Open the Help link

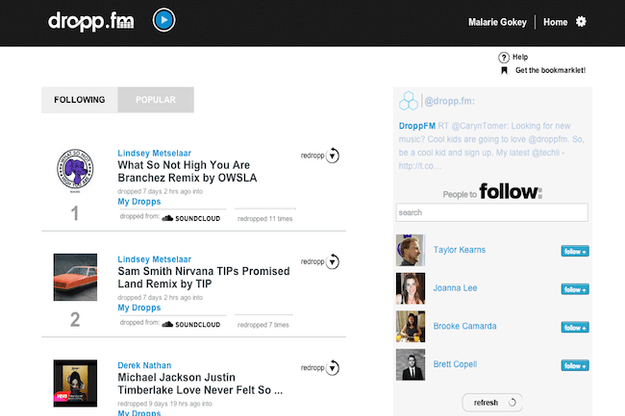point(520,57)
